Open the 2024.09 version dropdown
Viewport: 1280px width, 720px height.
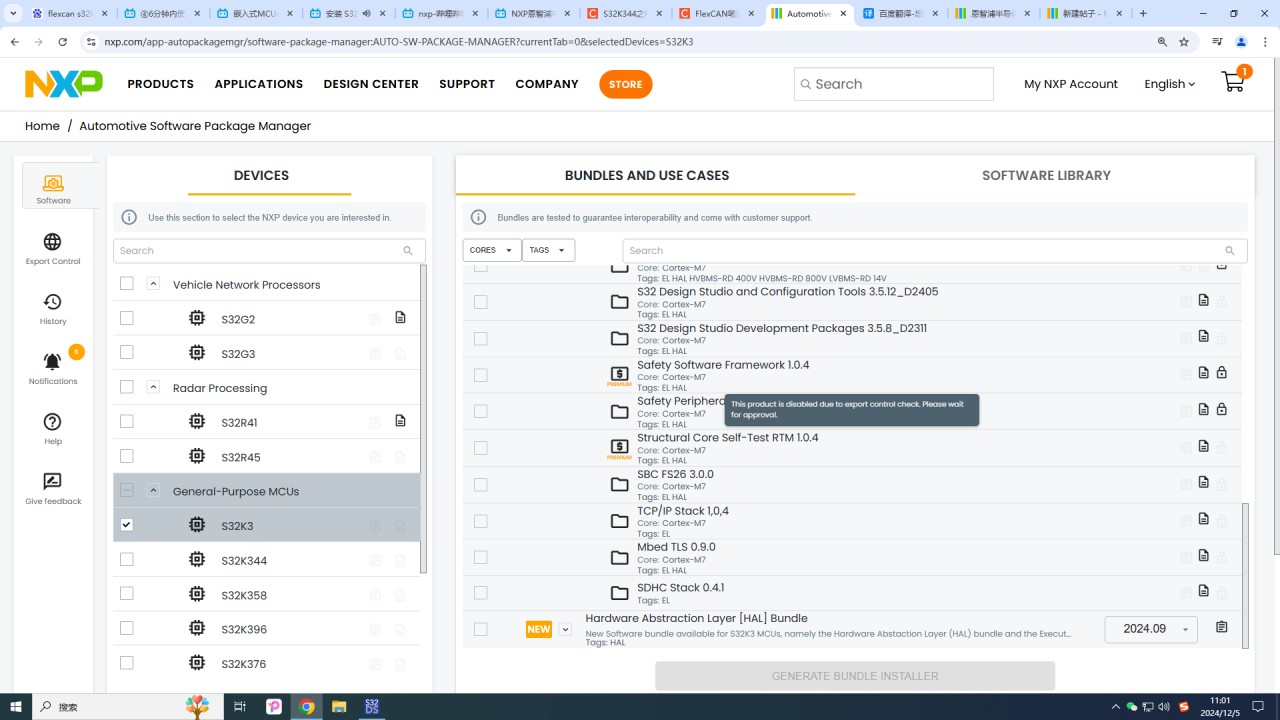[x=1150, y=628]
